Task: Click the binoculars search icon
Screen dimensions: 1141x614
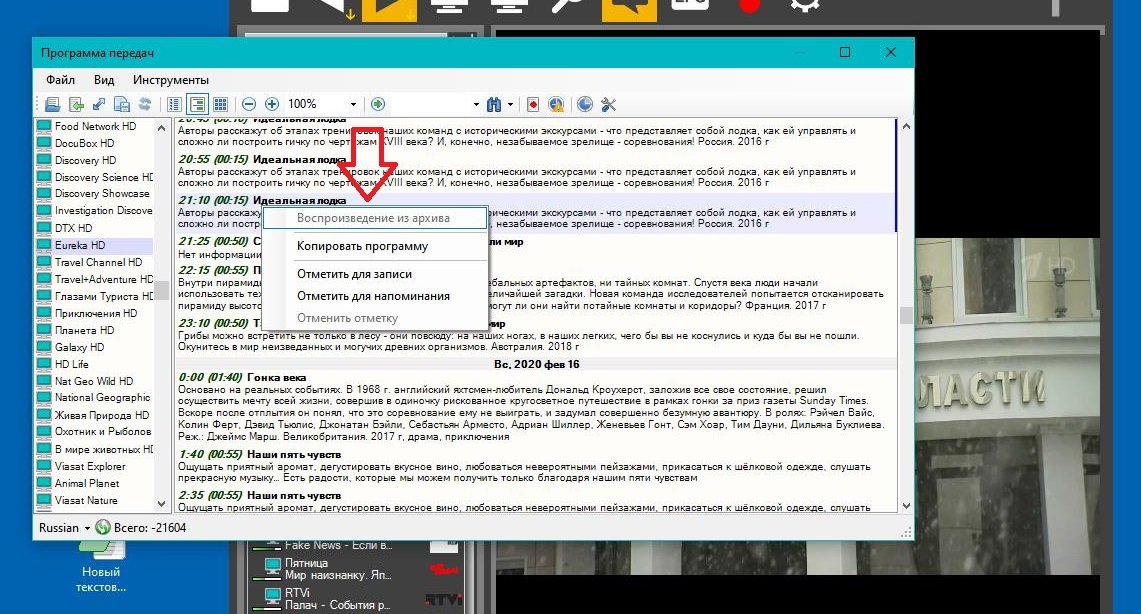Action: (493, 104)
